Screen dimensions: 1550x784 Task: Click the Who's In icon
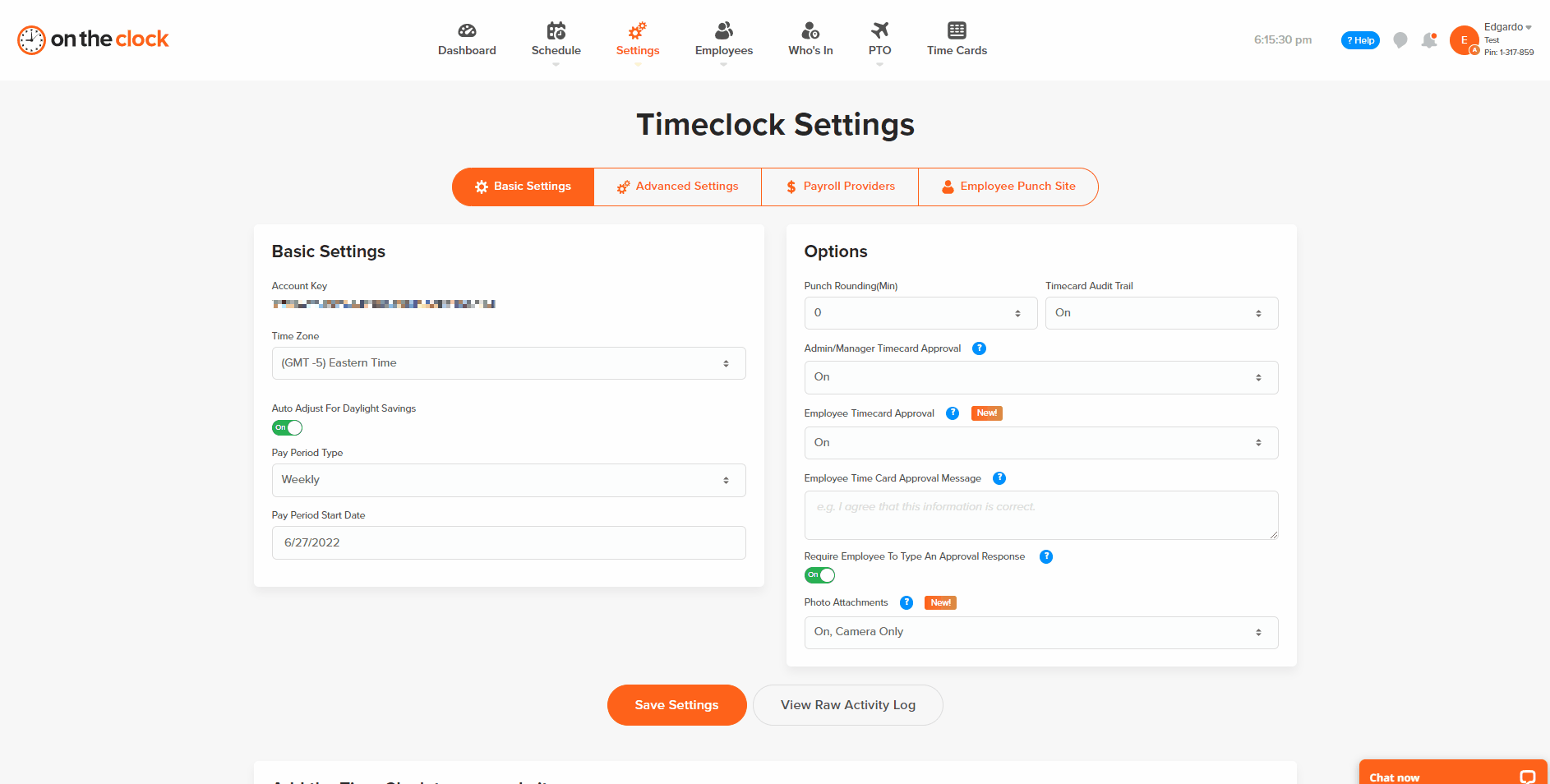point(810,31)
